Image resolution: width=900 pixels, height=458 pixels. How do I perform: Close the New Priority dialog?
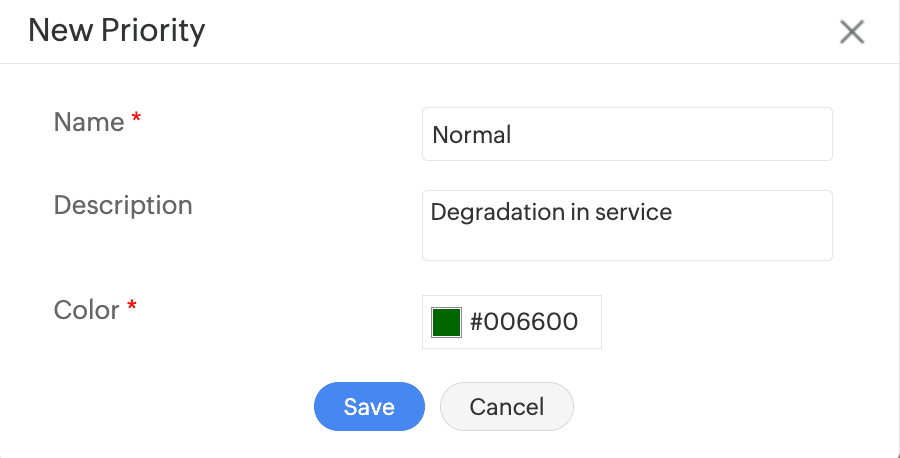pos(851,32)
